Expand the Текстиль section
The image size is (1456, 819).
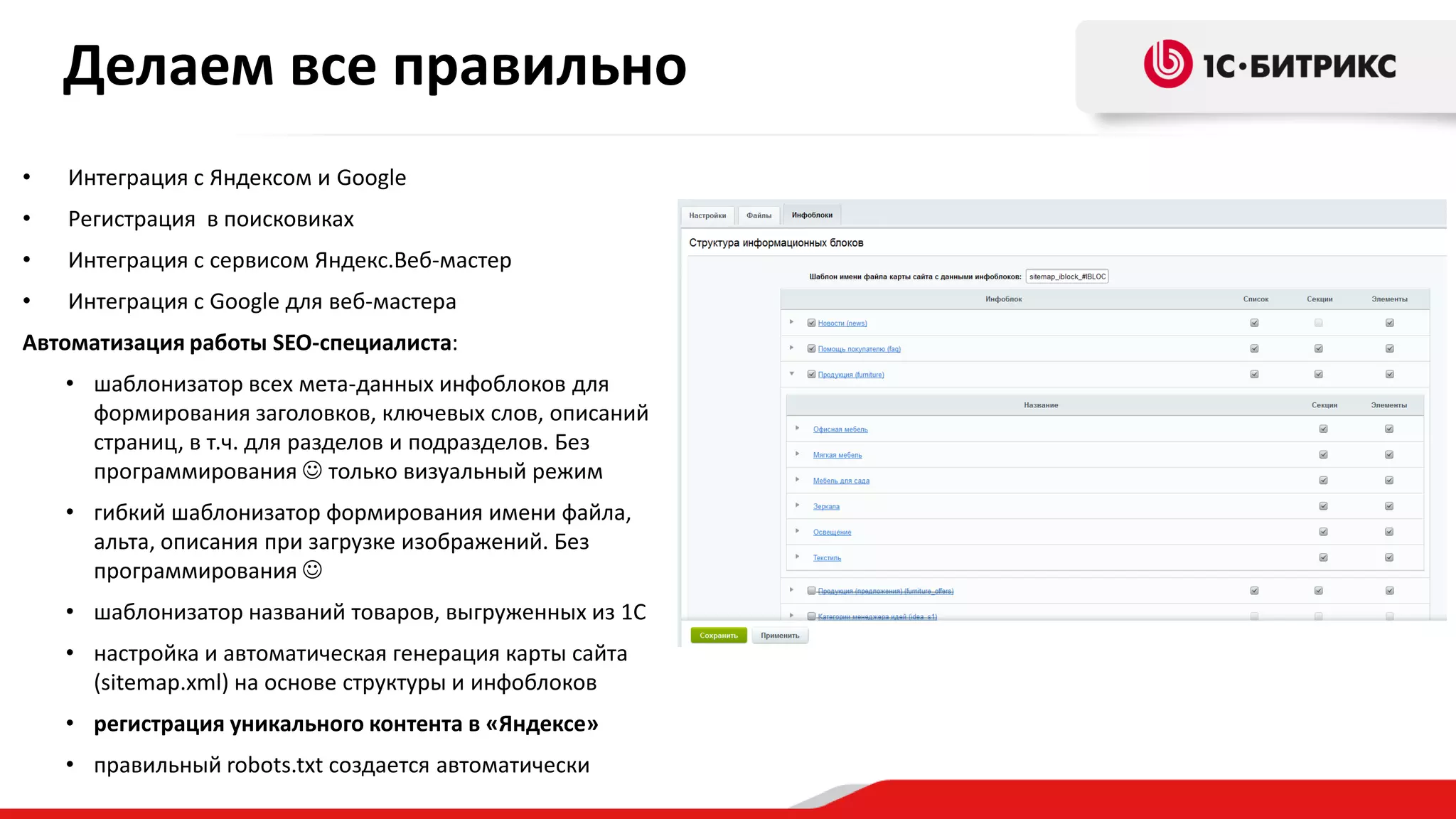click(x=797, y=556)
